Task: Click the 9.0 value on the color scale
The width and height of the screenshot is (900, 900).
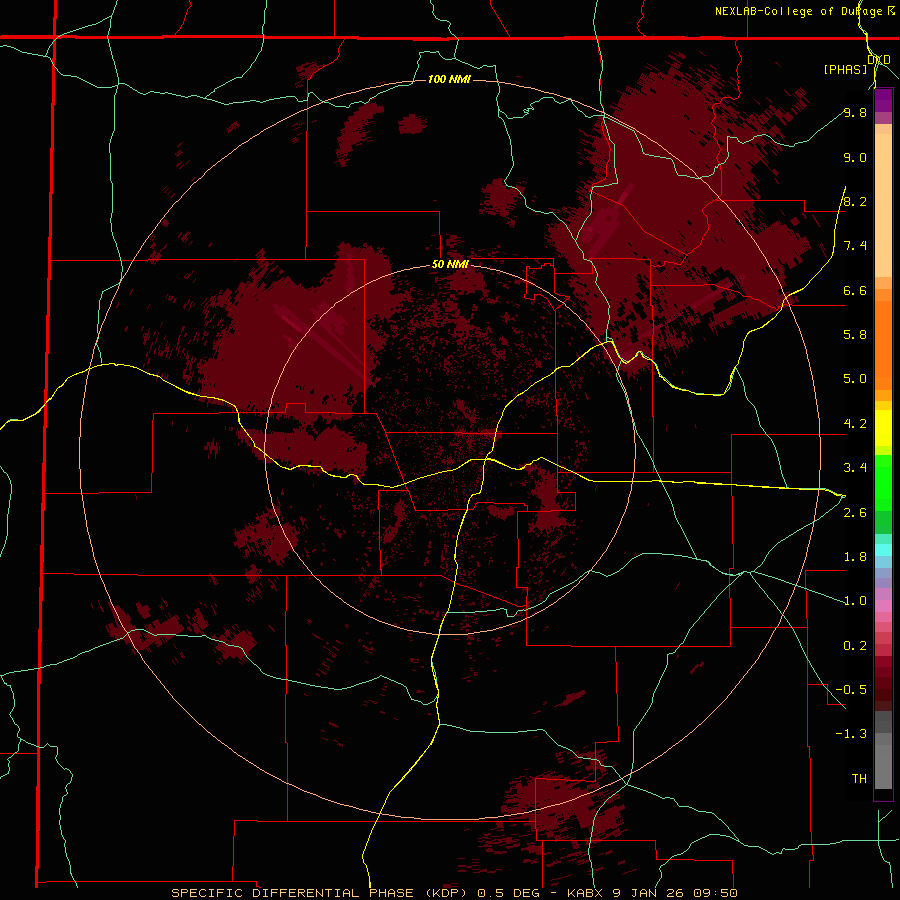Action: pos(855,157)
